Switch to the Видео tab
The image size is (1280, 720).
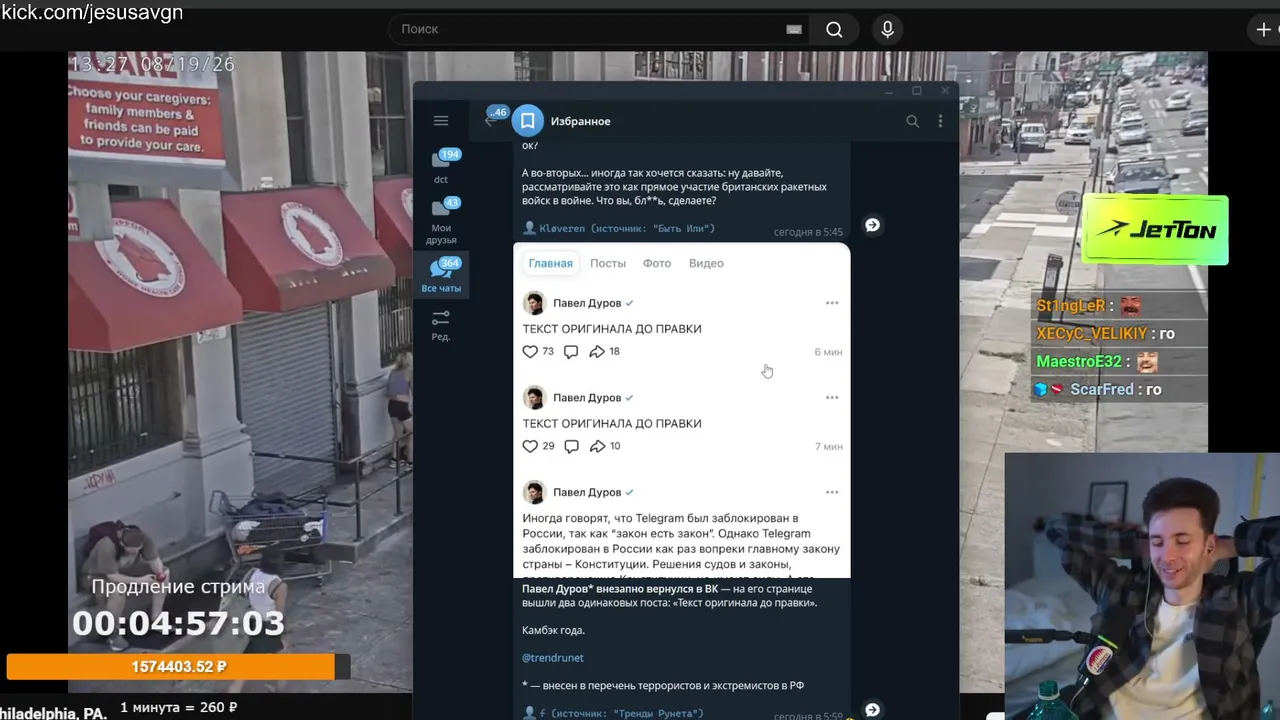[706, 263]
